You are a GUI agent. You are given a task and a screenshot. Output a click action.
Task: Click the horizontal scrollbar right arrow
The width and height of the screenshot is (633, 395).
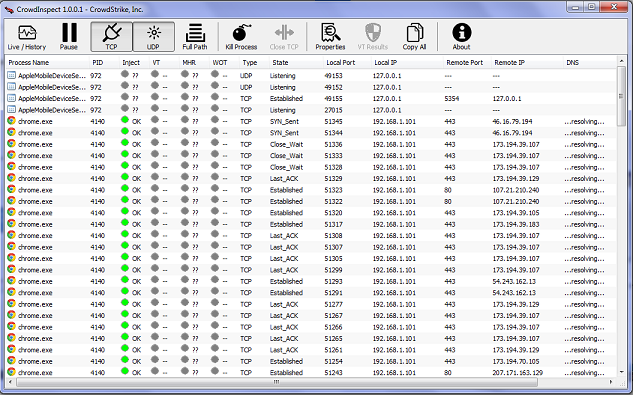(x=612, y=382)
